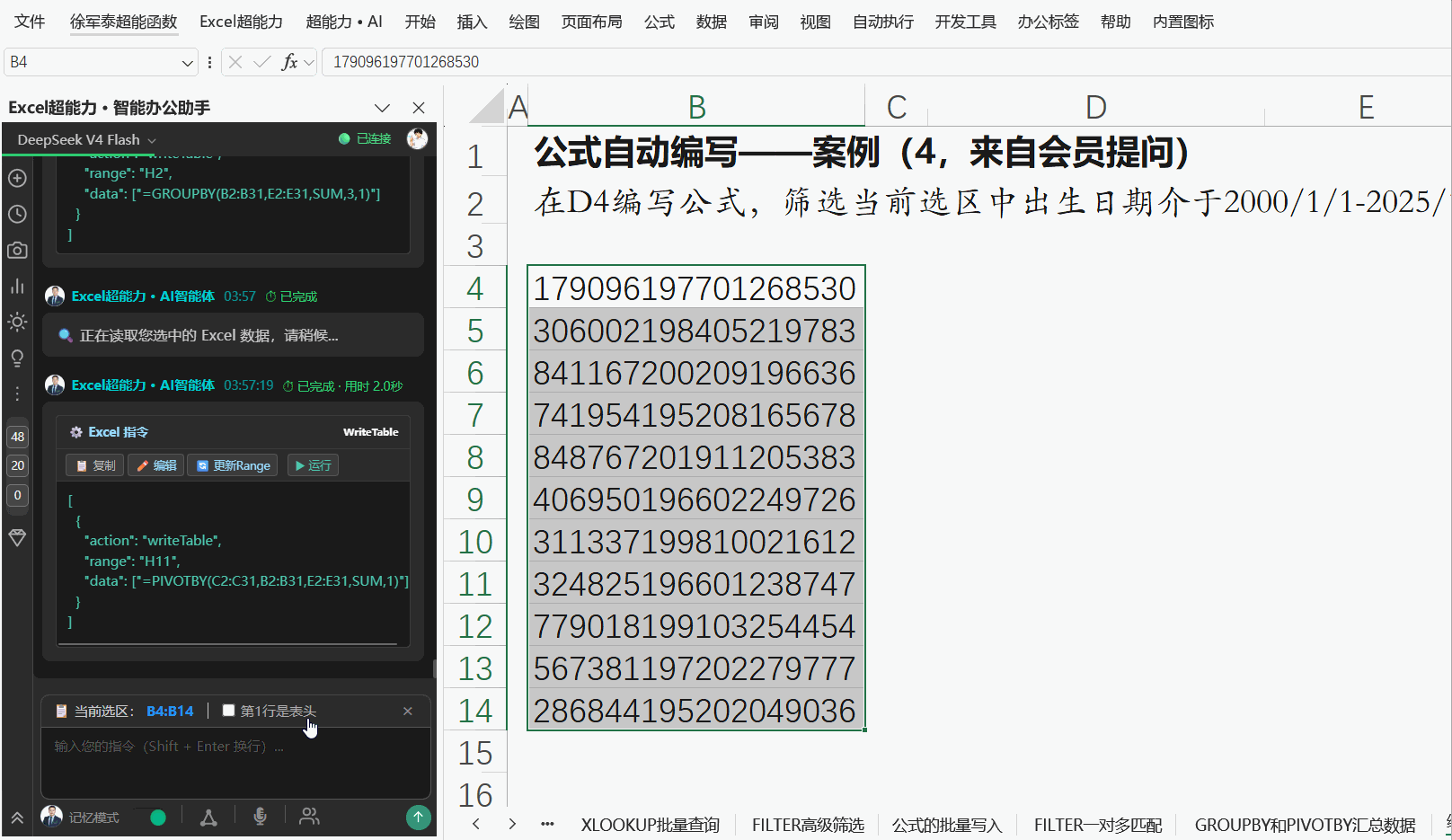Click the triangle node graph icon
Image resolution: width=1452 pixels, height=840 pixels.
click(208, 818)
